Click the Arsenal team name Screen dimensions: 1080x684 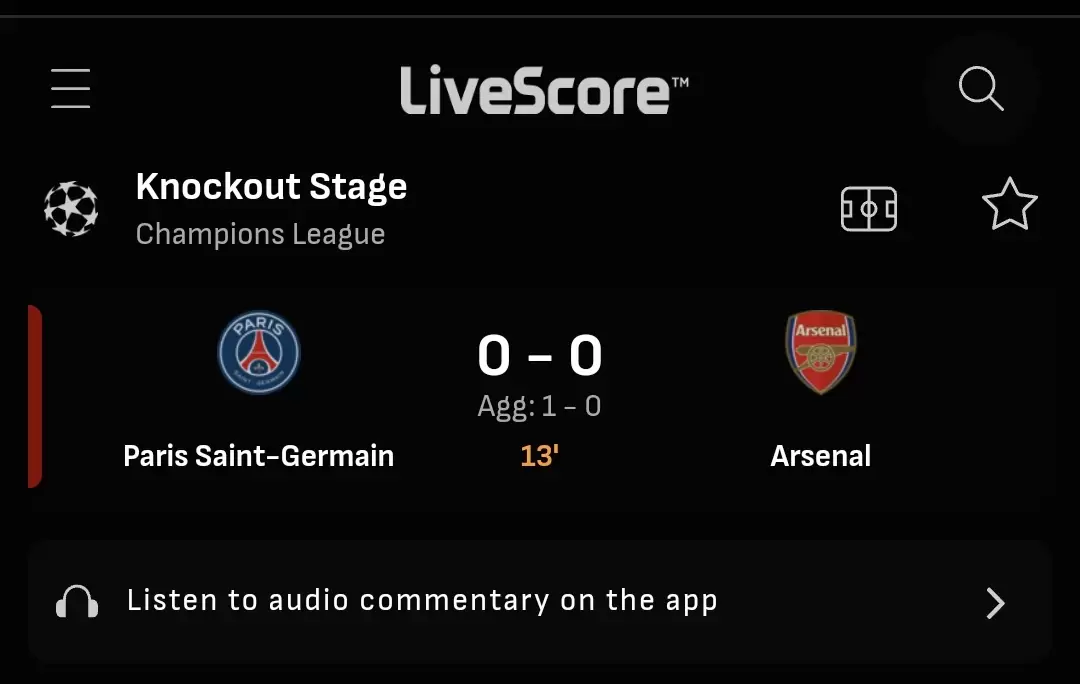pyautogui.click(x=820, y=456)
